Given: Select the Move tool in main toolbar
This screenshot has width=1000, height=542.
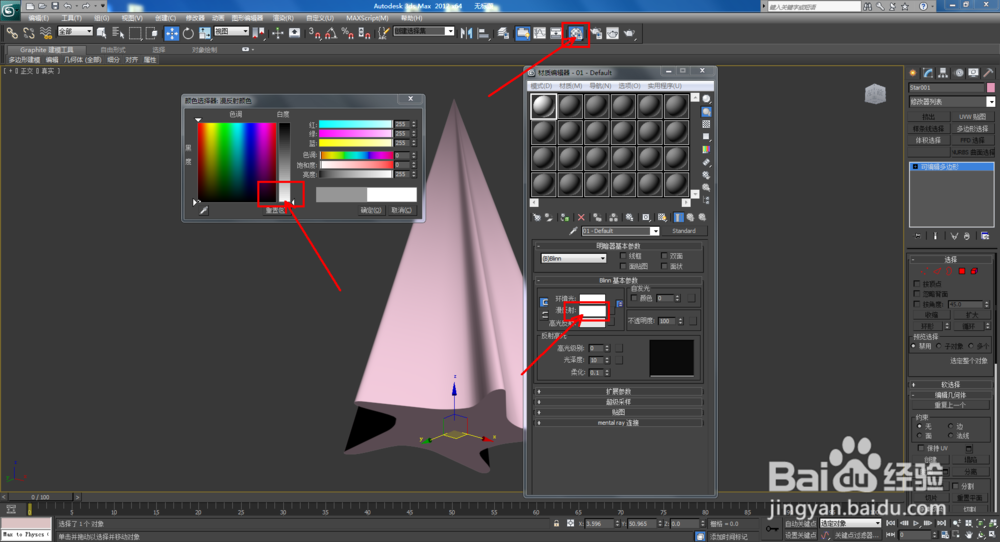Looking at the screenshot, I should point(172,33).
